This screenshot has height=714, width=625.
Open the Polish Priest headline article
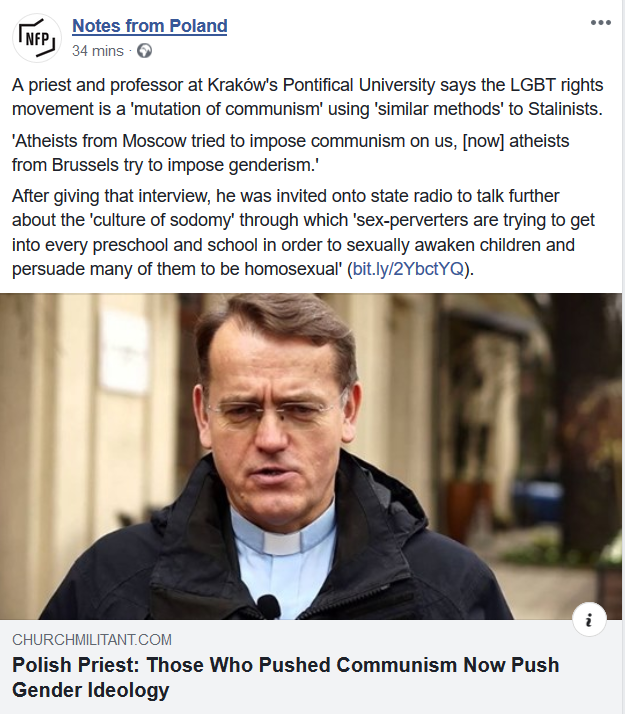tap(285, 677)
